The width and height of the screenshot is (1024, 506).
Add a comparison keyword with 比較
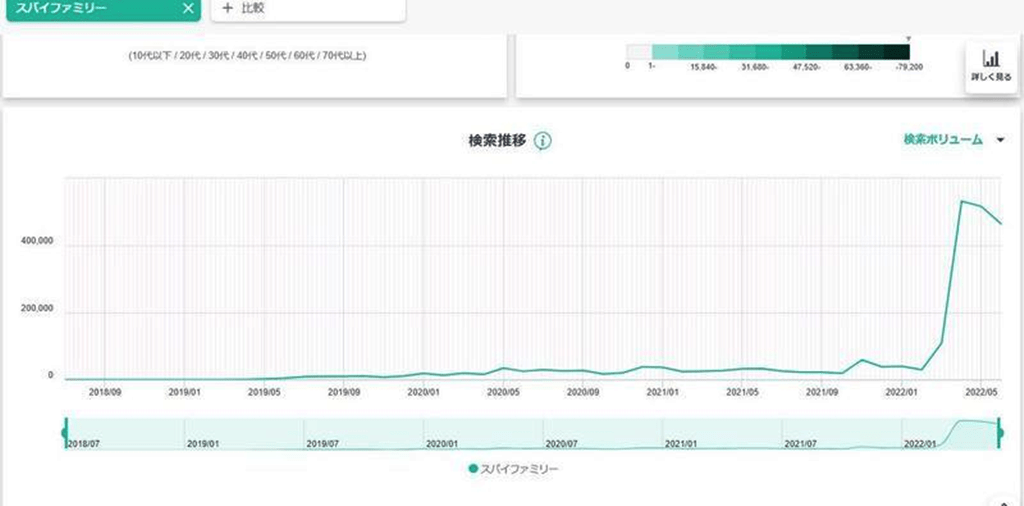coord(308,8)
